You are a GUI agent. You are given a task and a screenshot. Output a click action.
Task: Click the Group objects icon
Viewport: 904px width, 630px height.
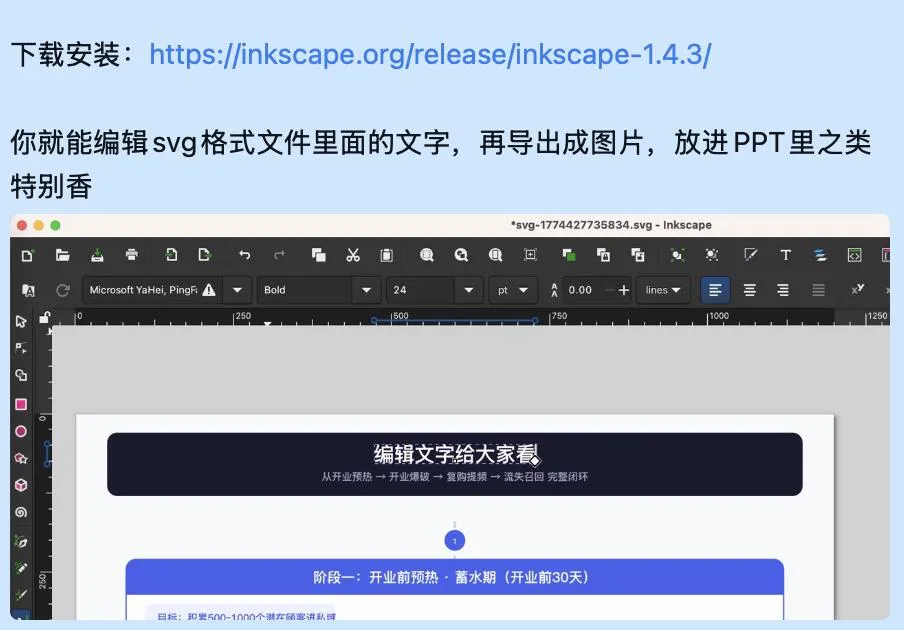point(677,255)
